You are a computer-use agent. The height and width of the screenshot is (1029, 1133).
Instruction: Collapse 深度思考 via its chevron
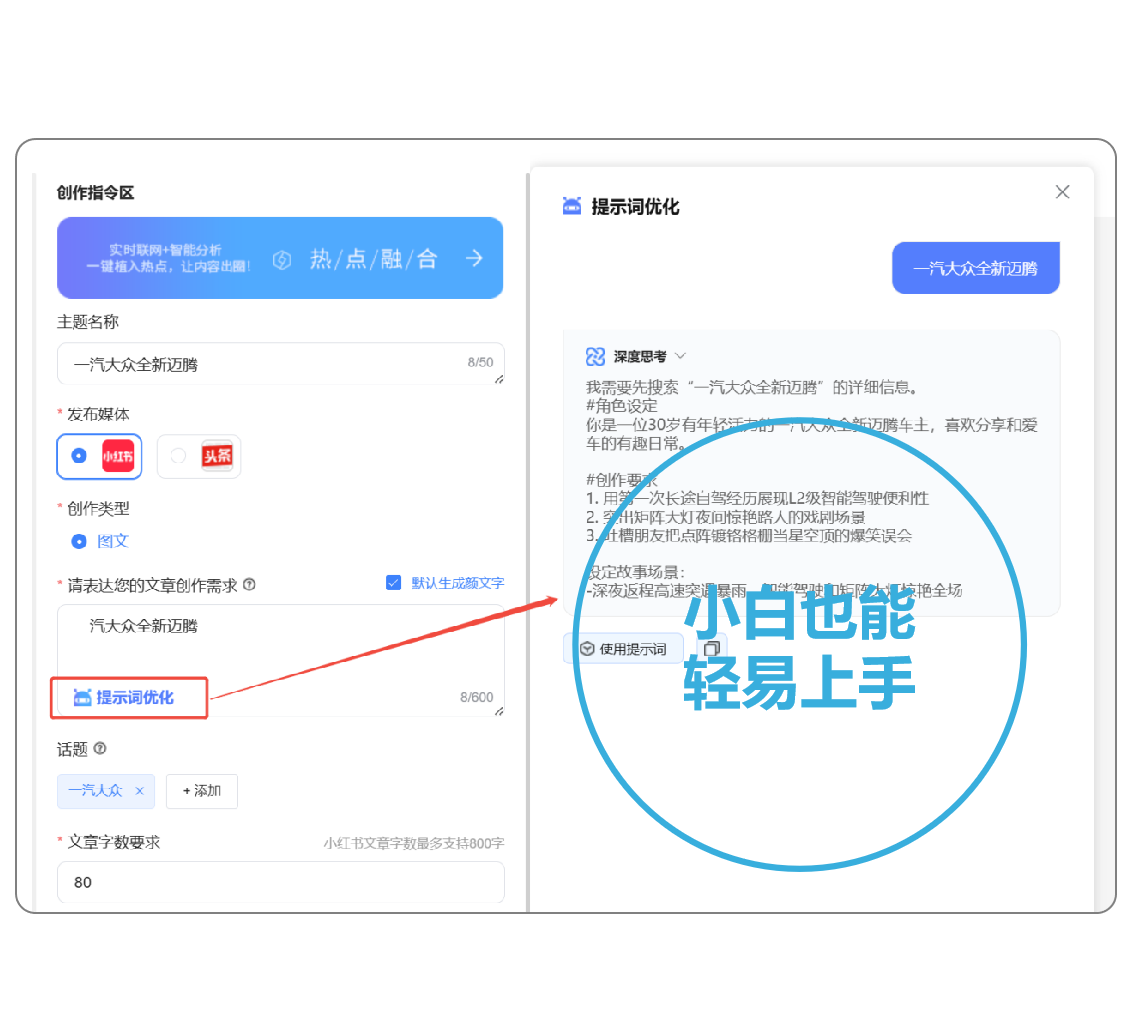pyautogui.click(x=681, y=357)
